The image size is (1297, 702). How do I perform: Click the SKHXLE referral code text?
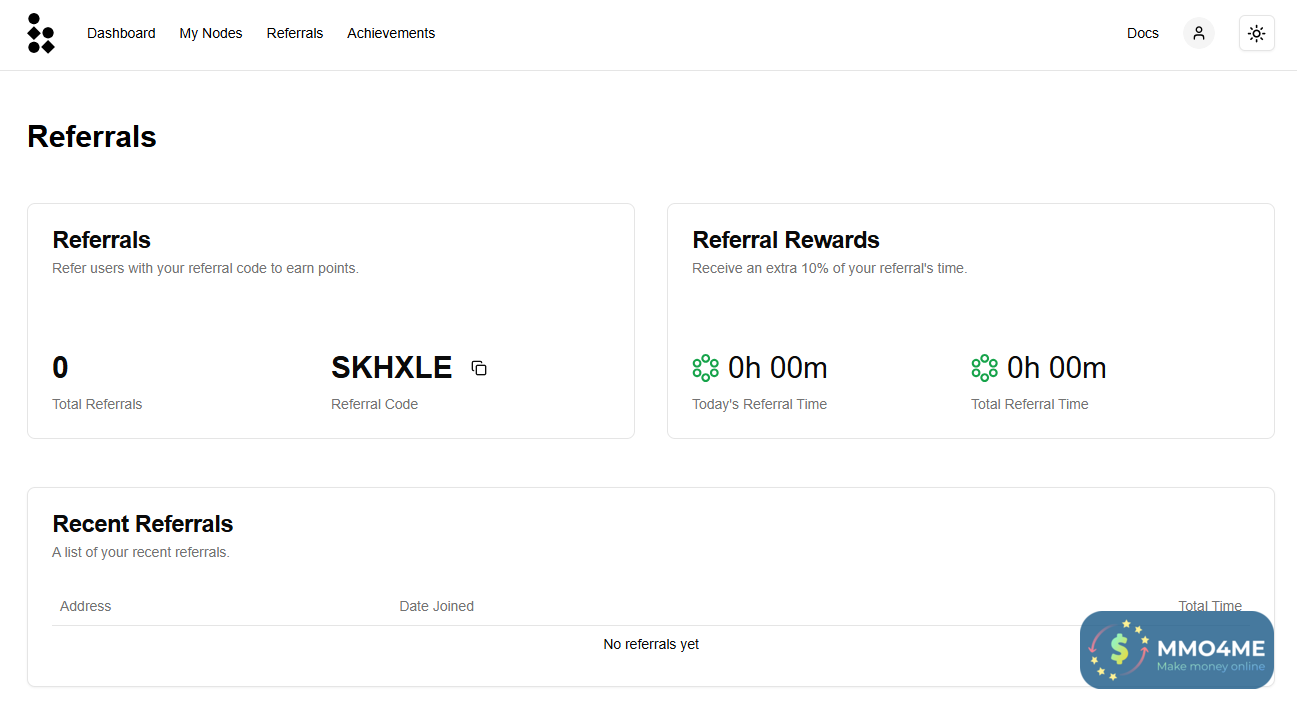pos(391,368)
